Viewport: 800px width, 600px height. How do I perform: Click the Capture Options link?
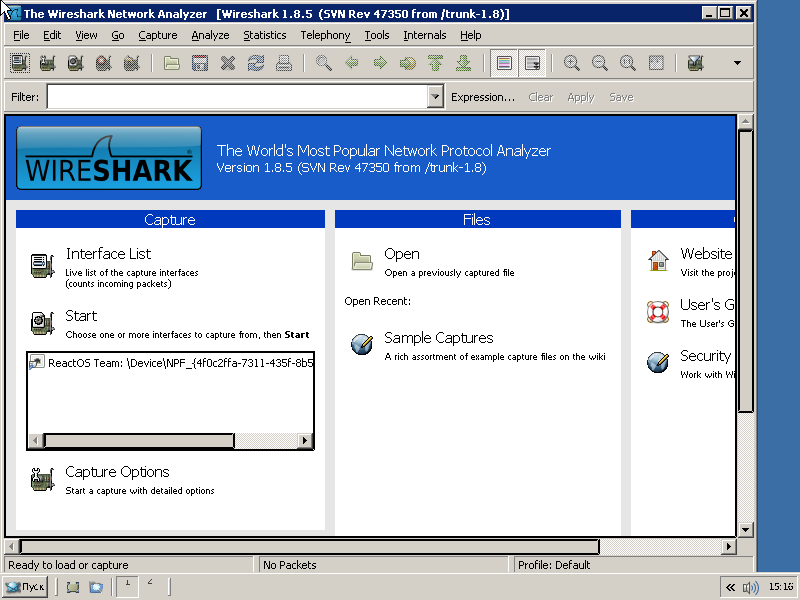pyautogui.click(x=117, y=472)
